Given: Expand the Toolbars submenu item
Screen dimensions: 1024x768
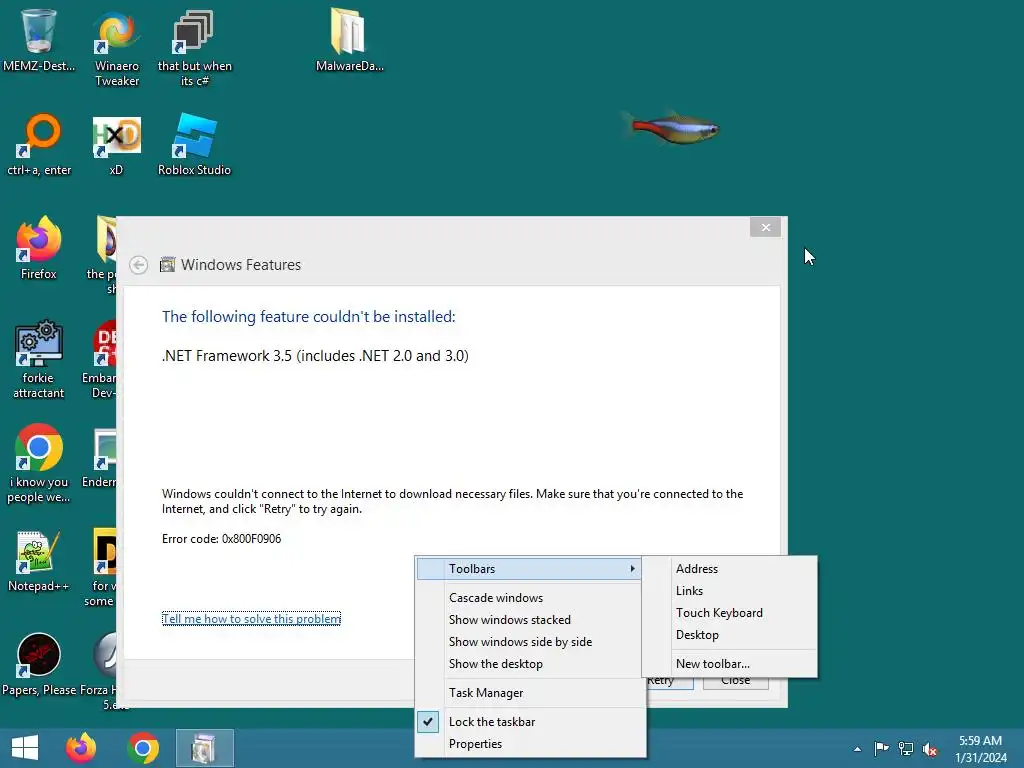Looking at the screenshot, I should 528,569.
